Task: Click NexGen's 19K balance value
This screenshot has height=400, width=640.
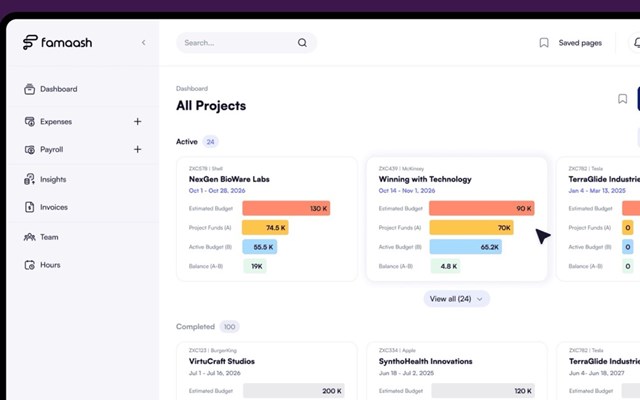Action: click(255, 266)
